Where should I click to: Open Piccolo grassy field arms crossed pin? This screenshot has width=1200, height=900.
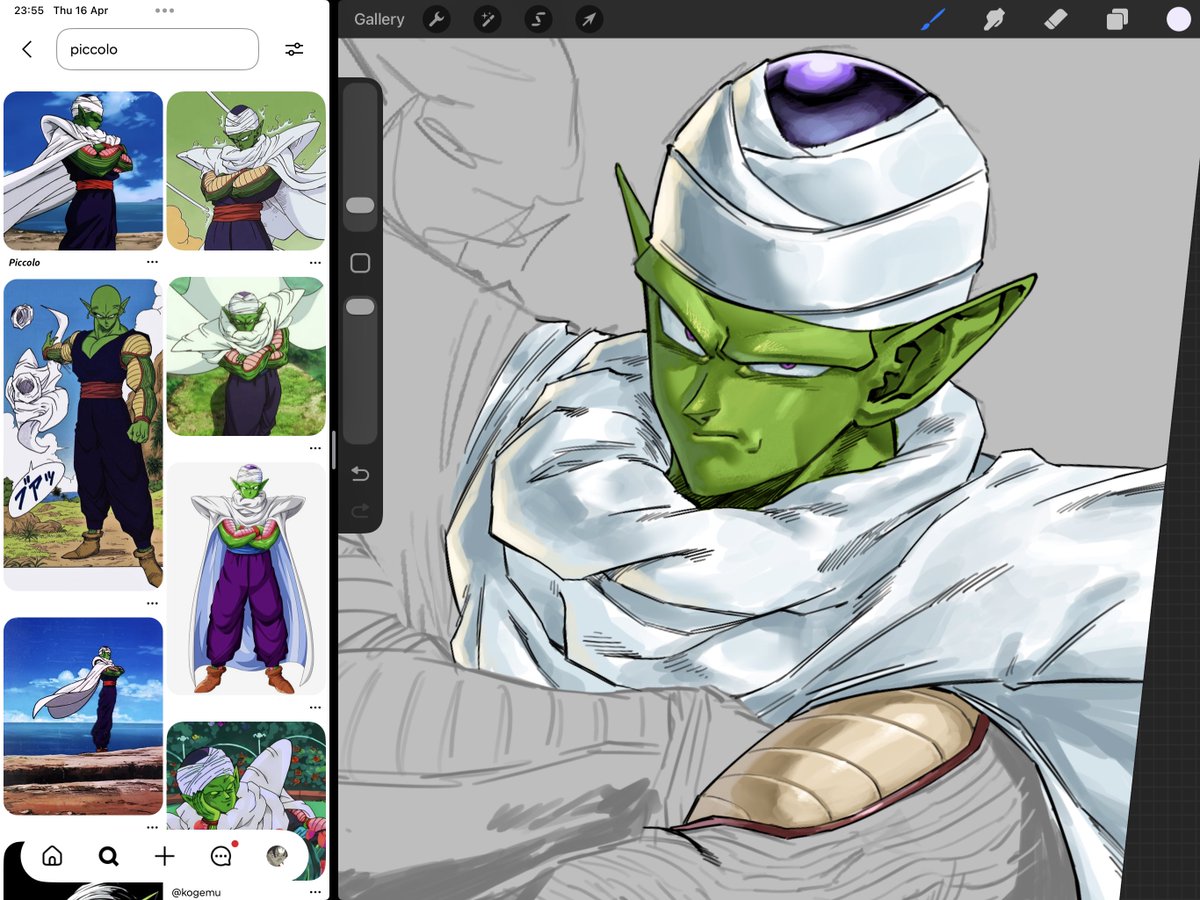246,357
